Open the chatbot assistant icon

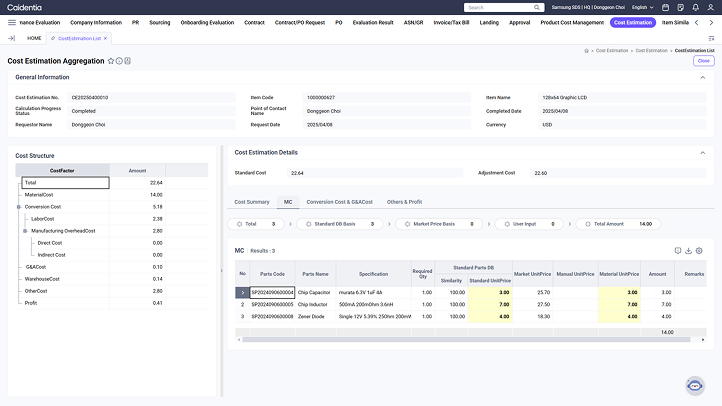point(695,386)
